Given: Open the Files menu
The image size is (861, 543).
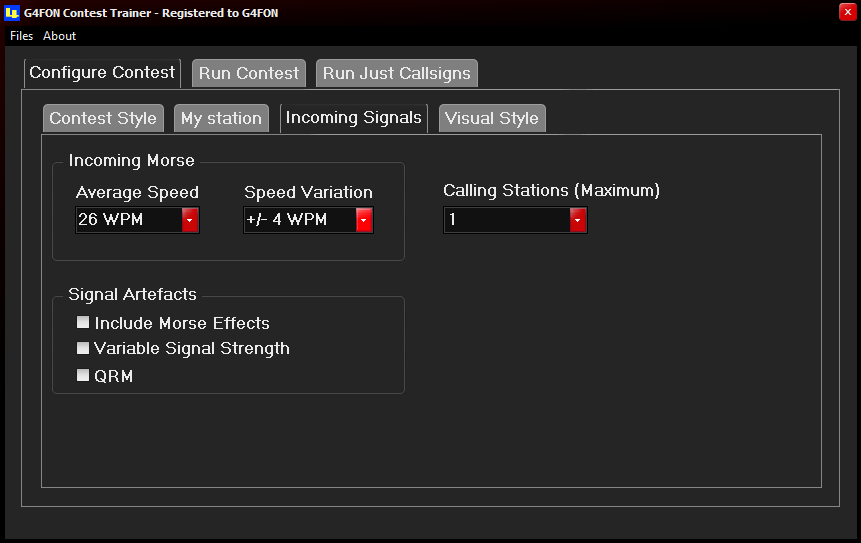Looking at the screenshot, I should coord(21,36).
